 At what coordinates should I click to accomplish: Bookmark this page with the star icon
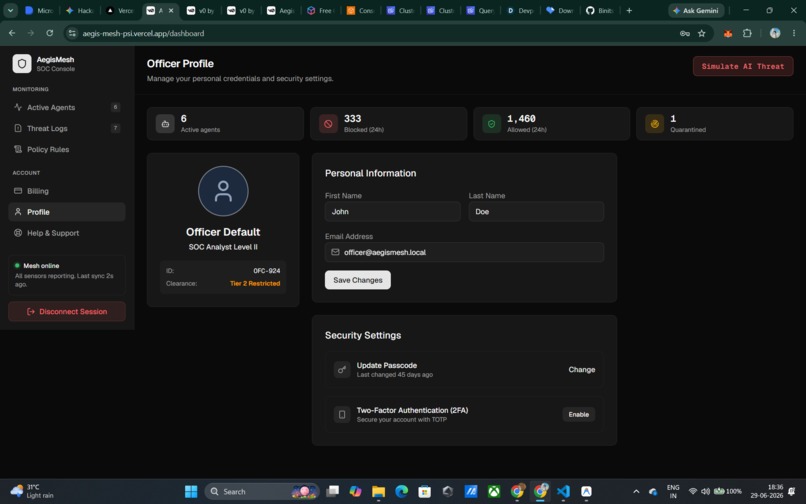tap(702, 33)
